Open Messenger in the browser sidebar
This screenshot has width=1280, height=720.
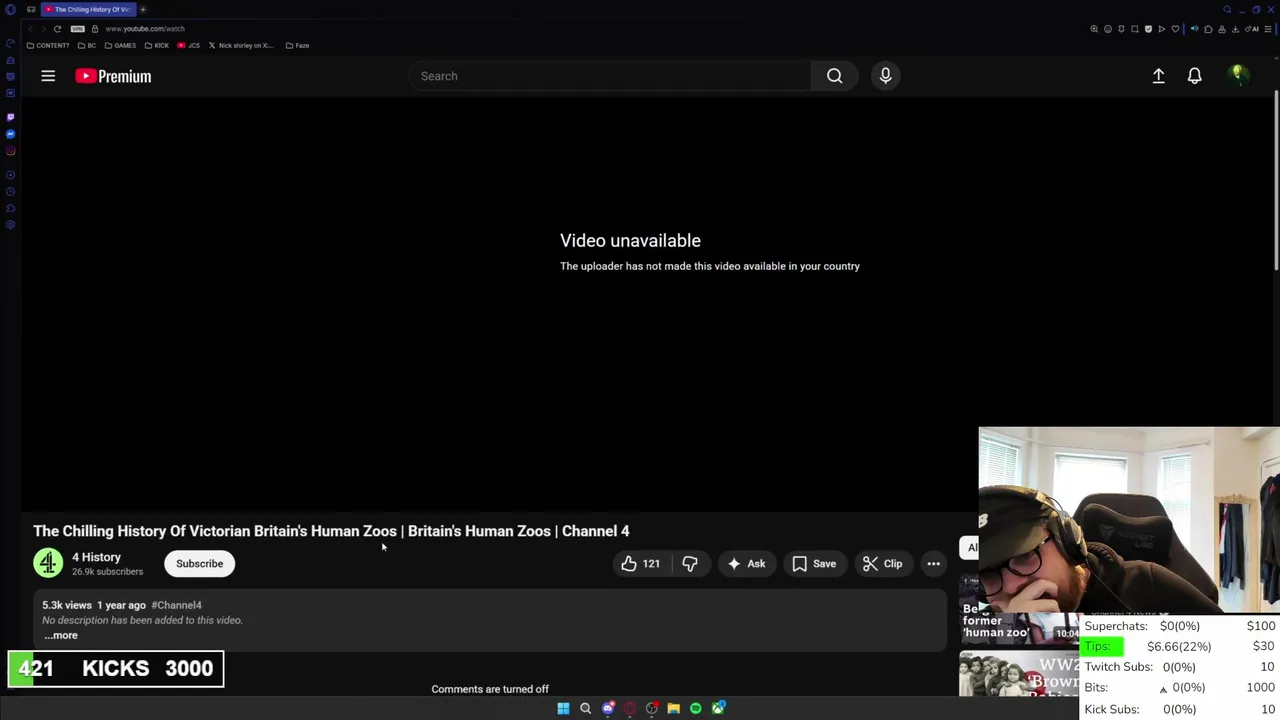coord(10,134)
